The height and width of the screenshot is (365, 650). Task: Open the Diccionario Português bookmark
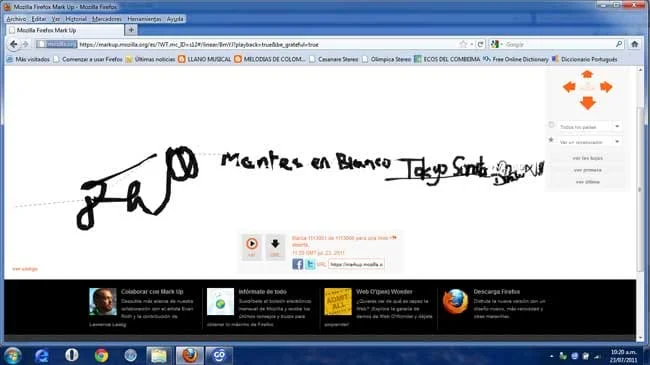[x=585, y=59]
